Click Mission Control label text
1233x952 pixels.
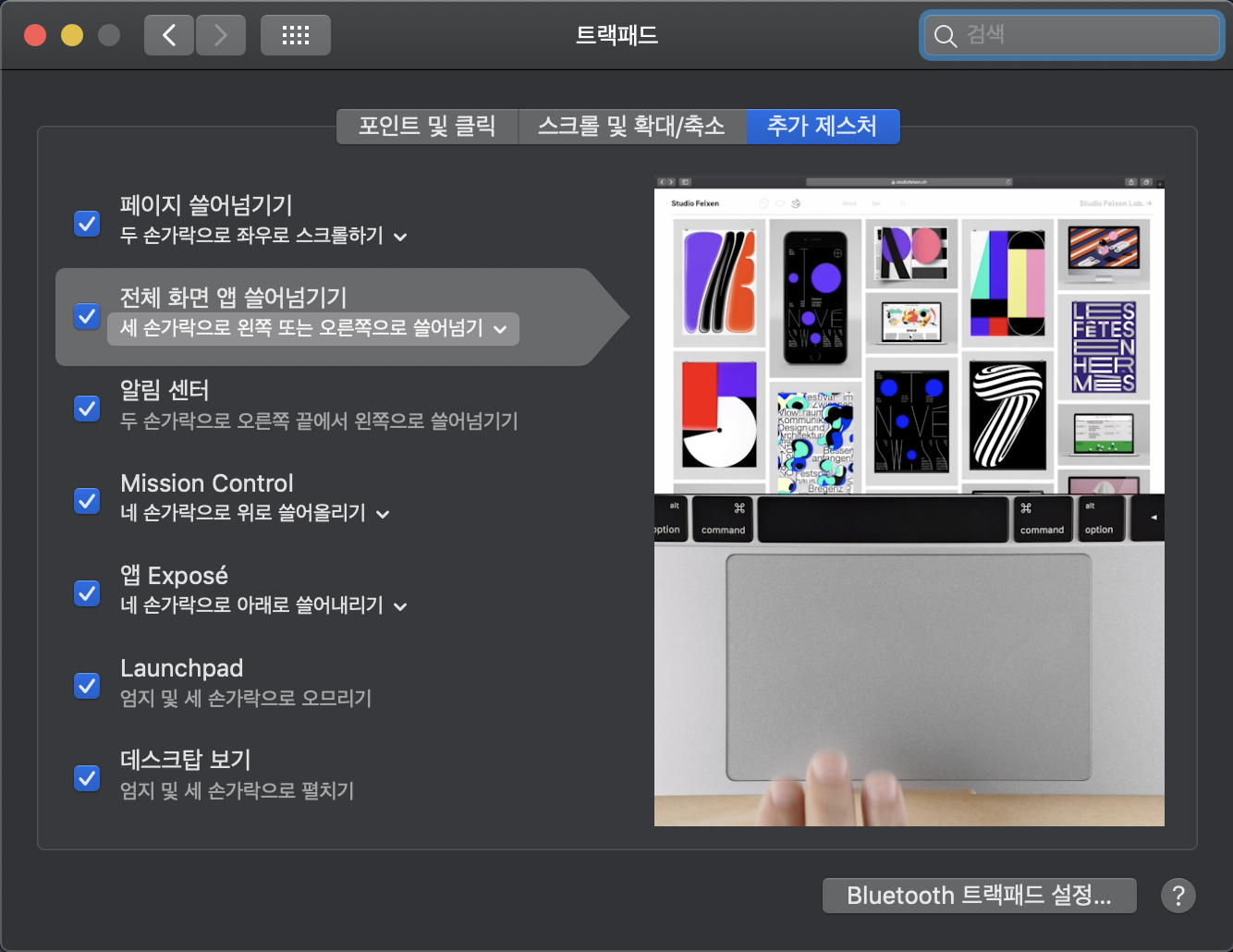[x=207, y=482]
